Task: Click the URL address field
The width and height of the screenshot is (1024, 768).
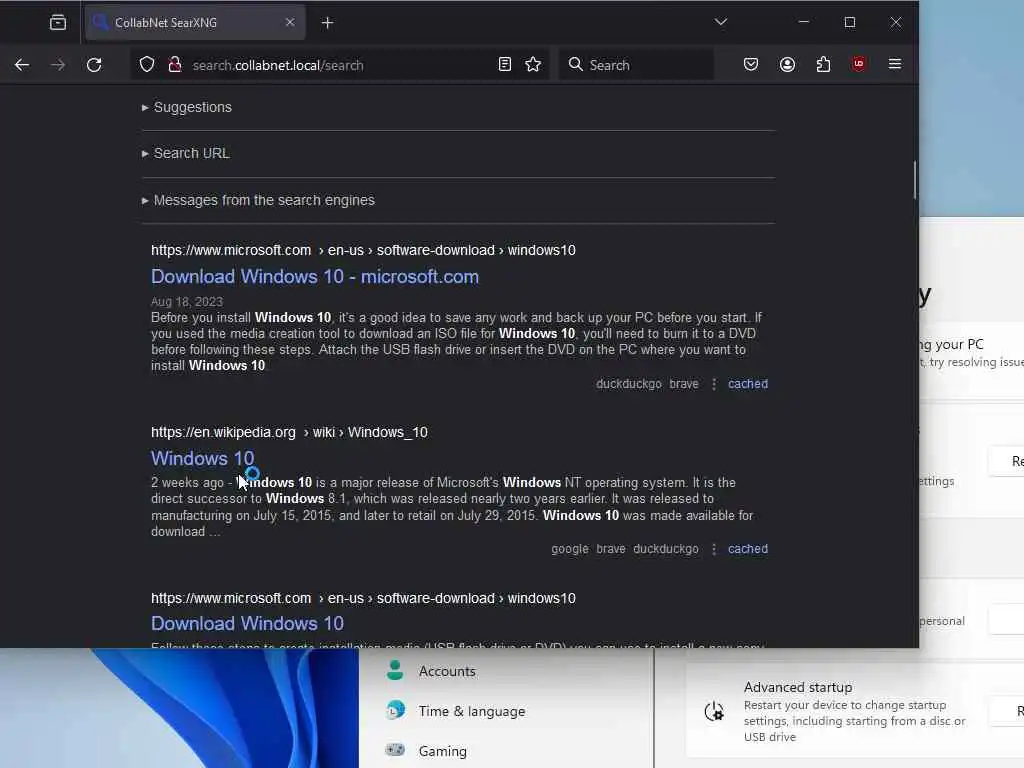Action: tap(340, 65)
